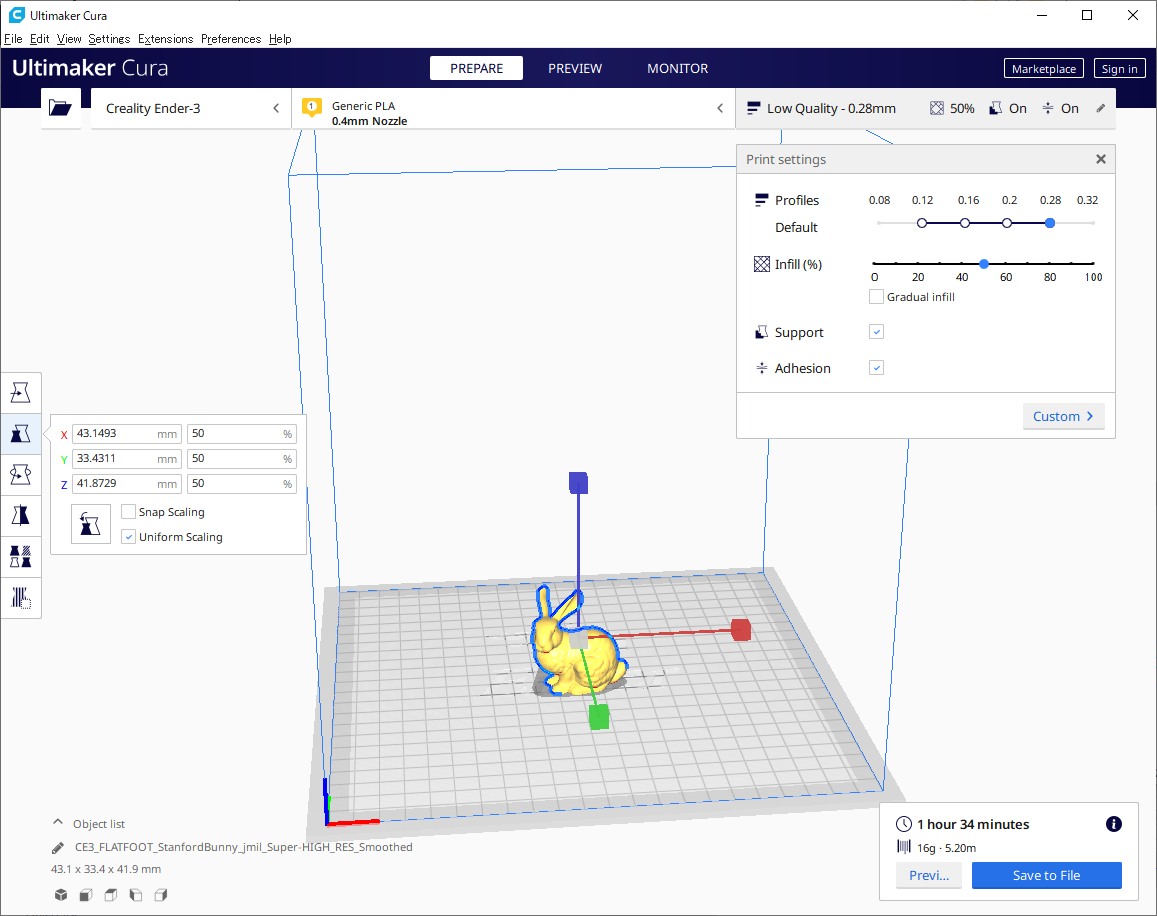Uncheck the Support checkbox
Image resolution: width=1157 pixels, height=916 pixels.
pyautogui.click(x=877, y=332)
